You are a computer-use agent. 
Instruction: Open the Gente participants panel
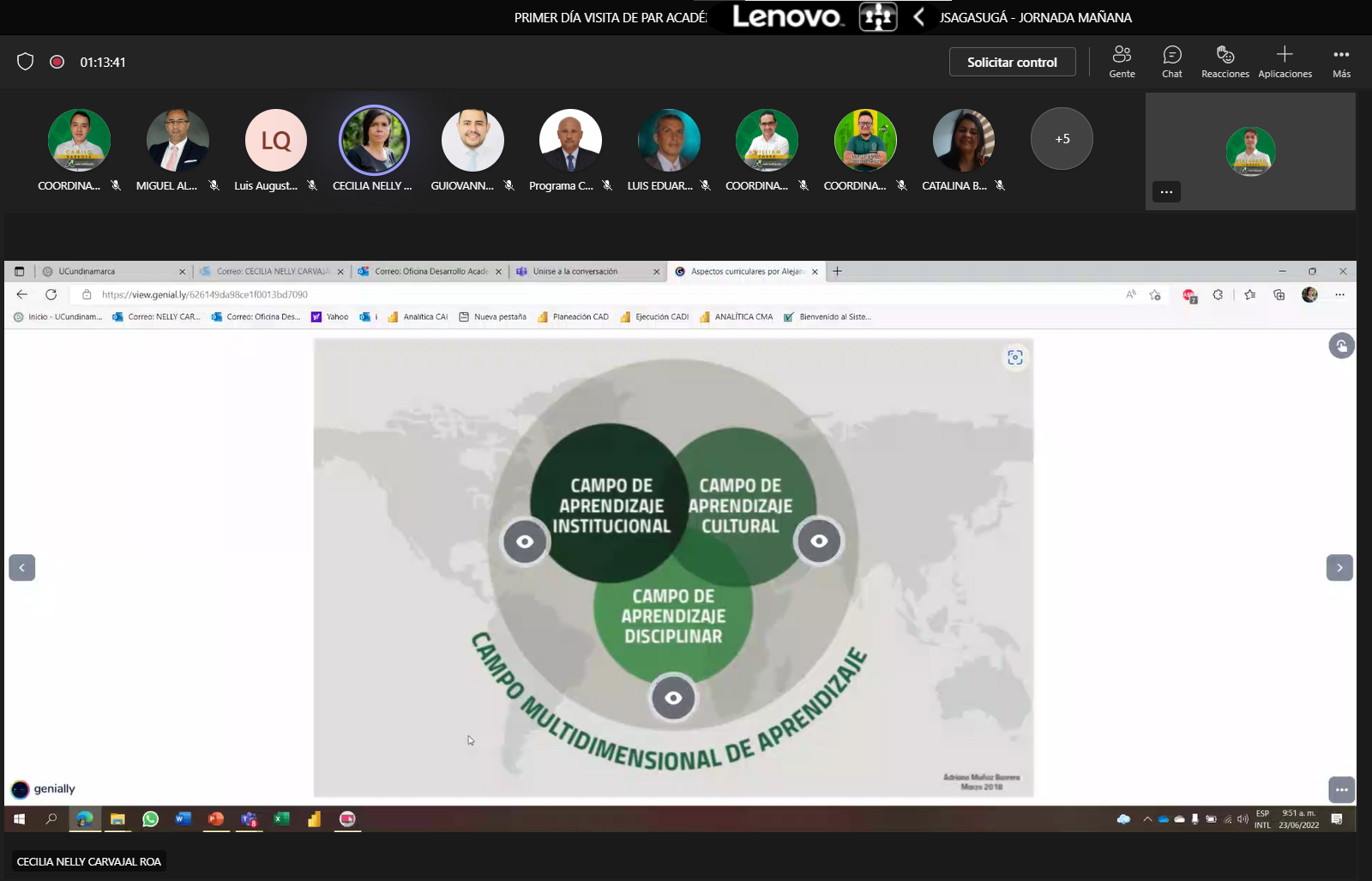(x=1122, y=62)
